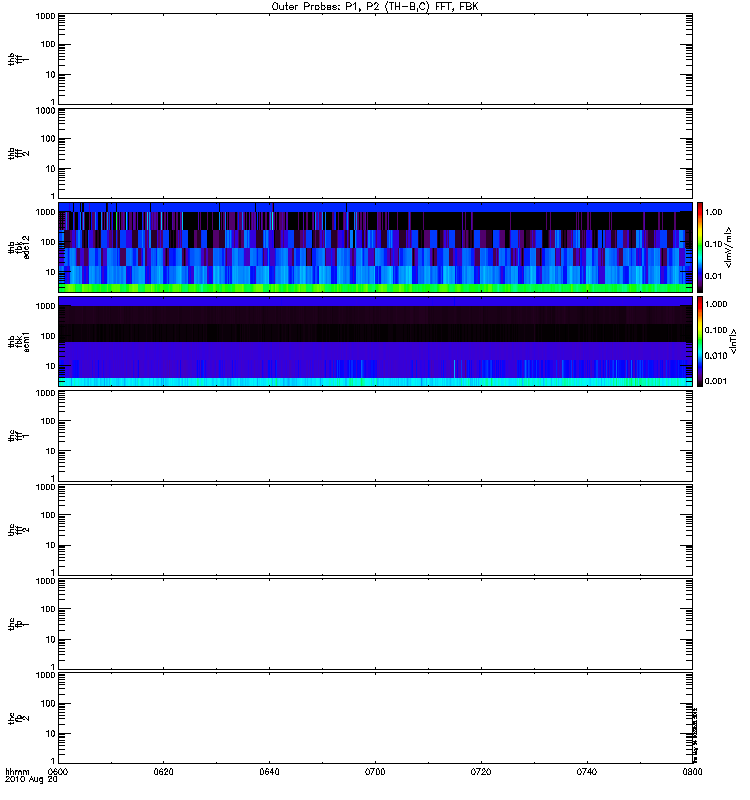750x800 pixels.
Task: Click the '0600' time axis label
Action: coord(58,772)
